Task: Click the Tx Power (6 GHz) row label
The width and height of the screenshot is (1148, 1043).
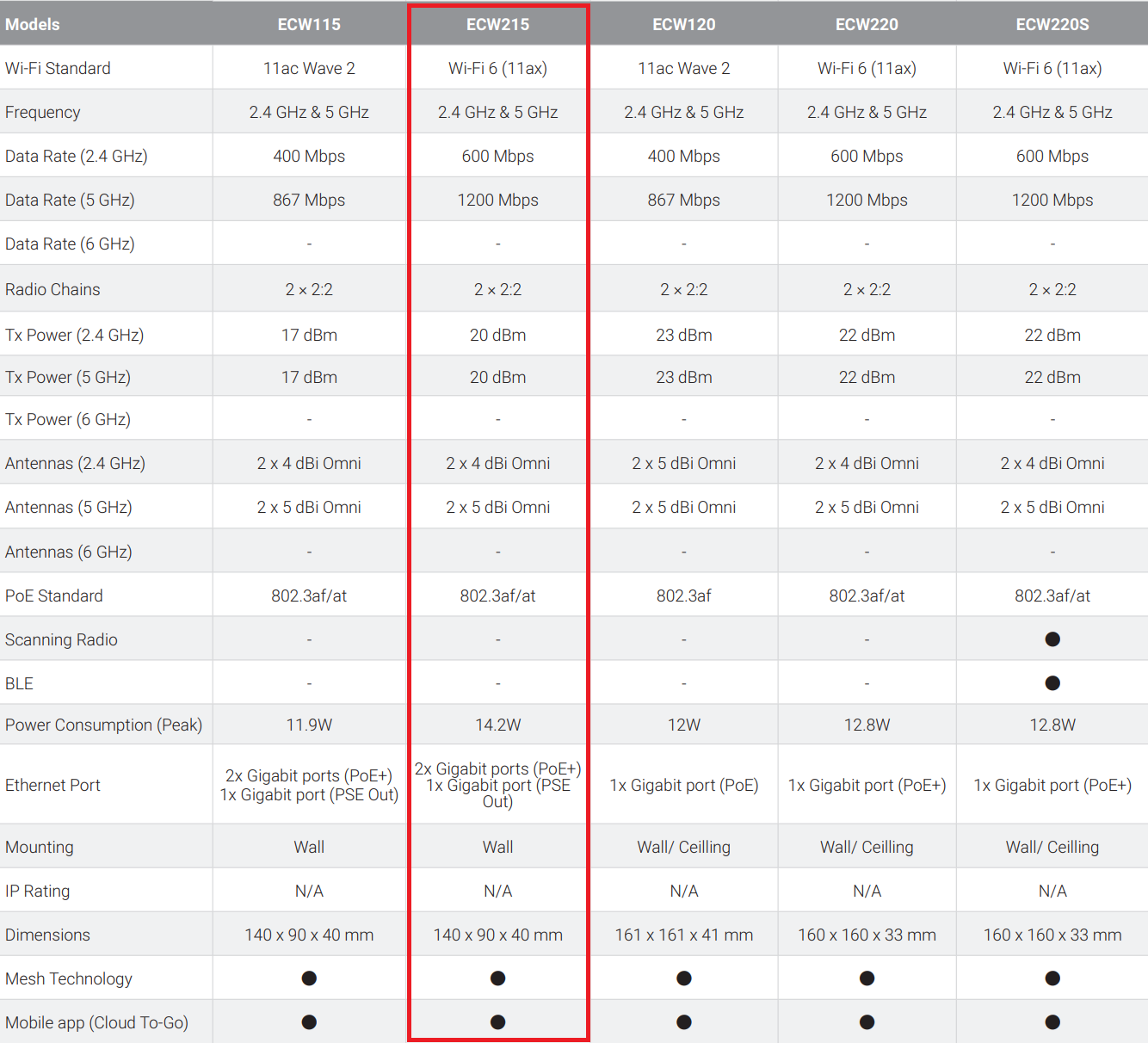Action: (x=68, y=419)
